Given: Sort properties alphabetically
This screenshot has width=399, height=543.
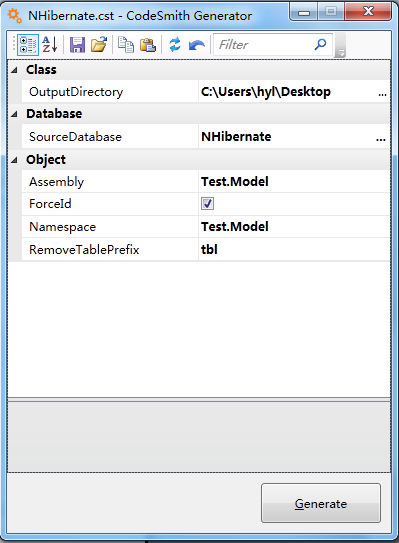Looking at the screenshot, I should [x=50, y=45].
